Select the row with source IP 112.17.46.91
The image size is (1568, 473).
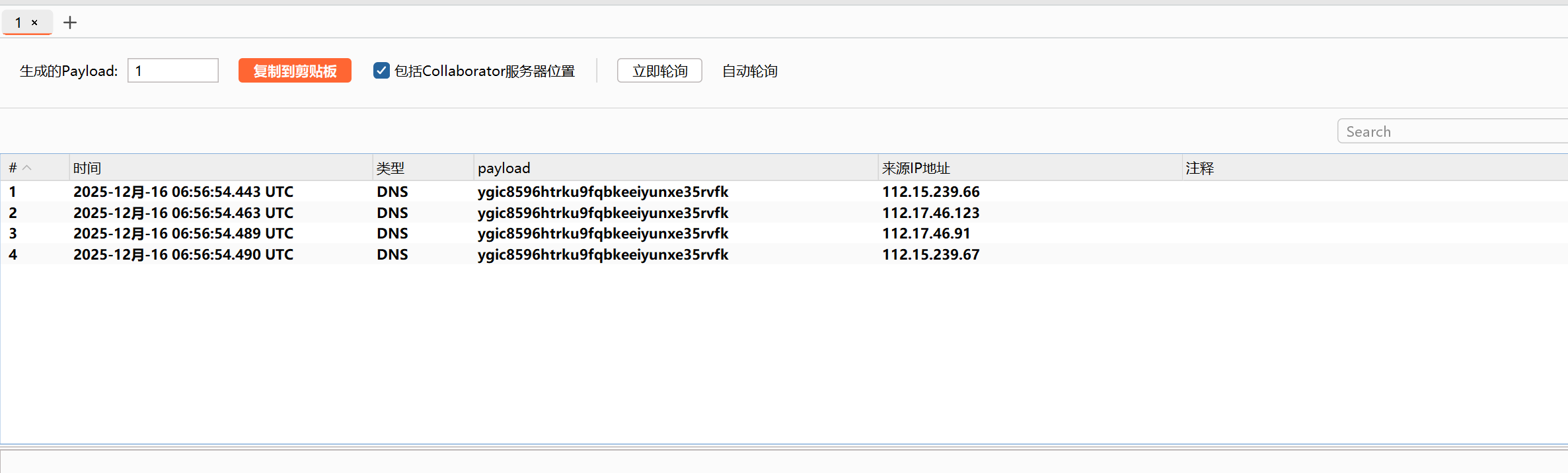tap(926, 233)
